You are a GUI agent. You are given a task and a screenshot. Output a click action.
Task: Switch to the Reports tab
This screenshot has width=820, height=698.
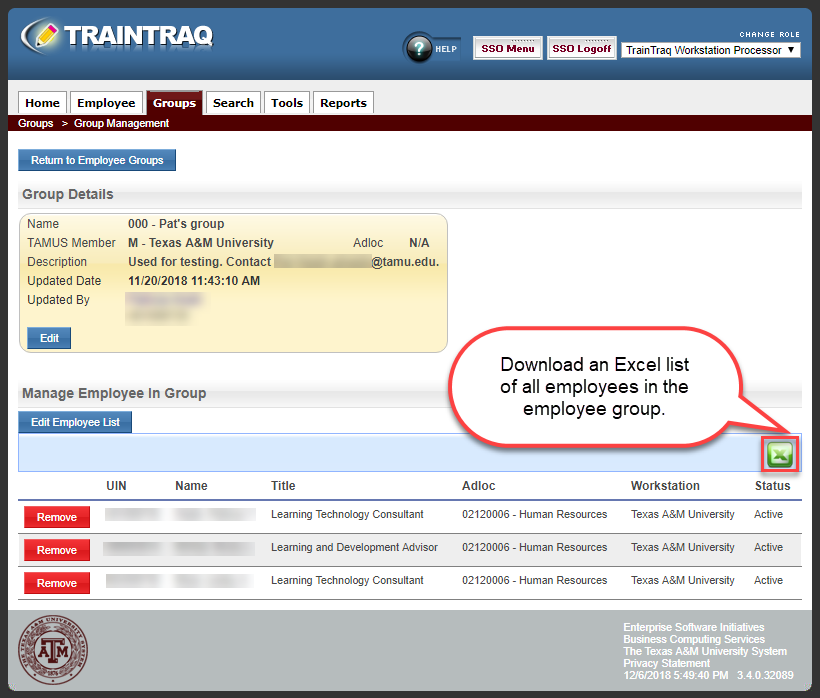(343, 102)
